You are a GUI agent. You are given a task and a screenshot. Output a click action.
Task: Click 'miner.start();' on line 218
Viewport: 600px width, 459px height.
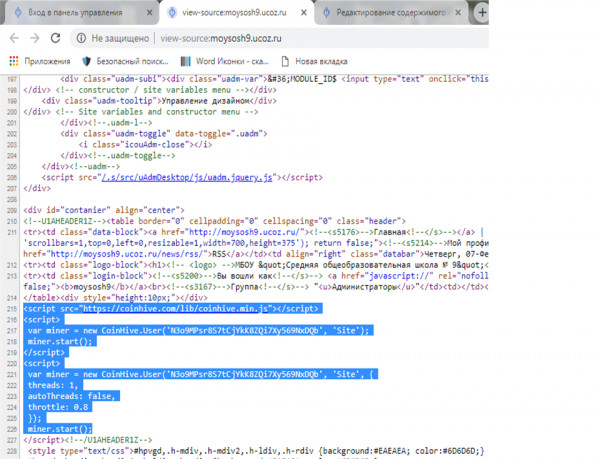tap(60, 342)
